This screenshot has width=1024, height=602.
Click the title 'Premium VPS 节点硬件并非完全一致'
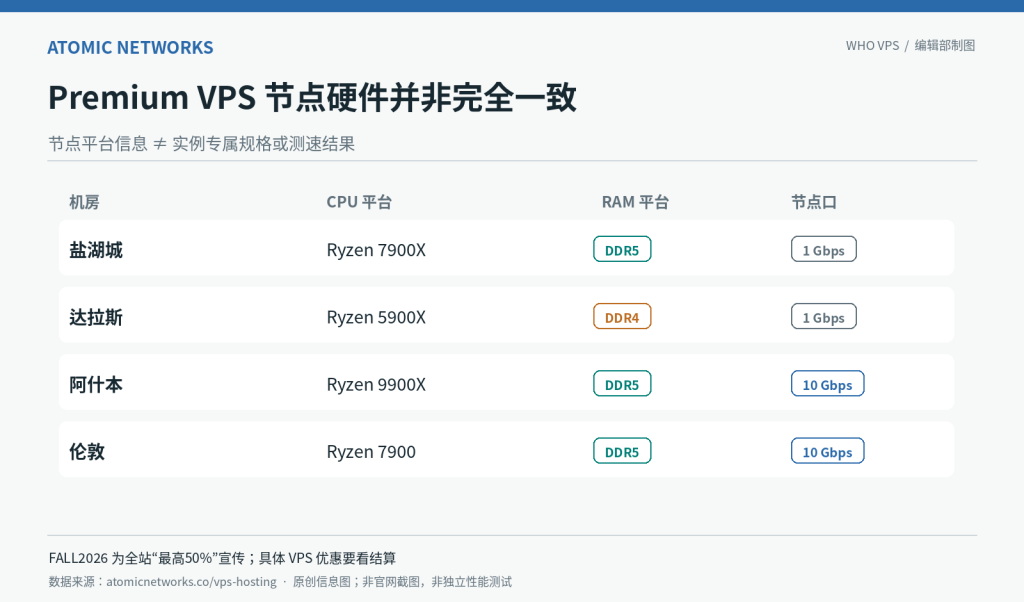point(312,97)
